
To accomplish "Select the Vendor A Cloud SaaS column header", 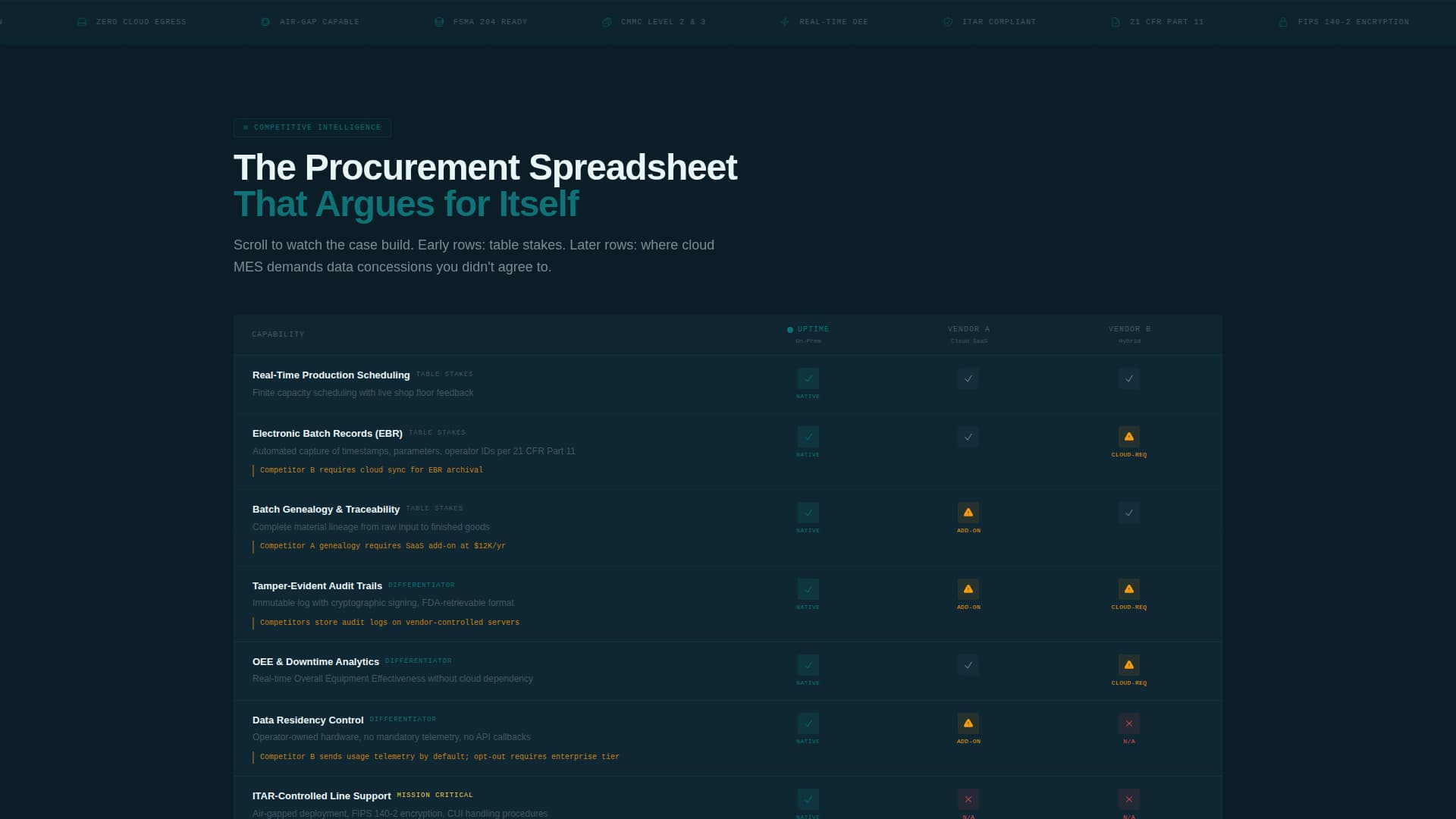I will tap(968, 334).
